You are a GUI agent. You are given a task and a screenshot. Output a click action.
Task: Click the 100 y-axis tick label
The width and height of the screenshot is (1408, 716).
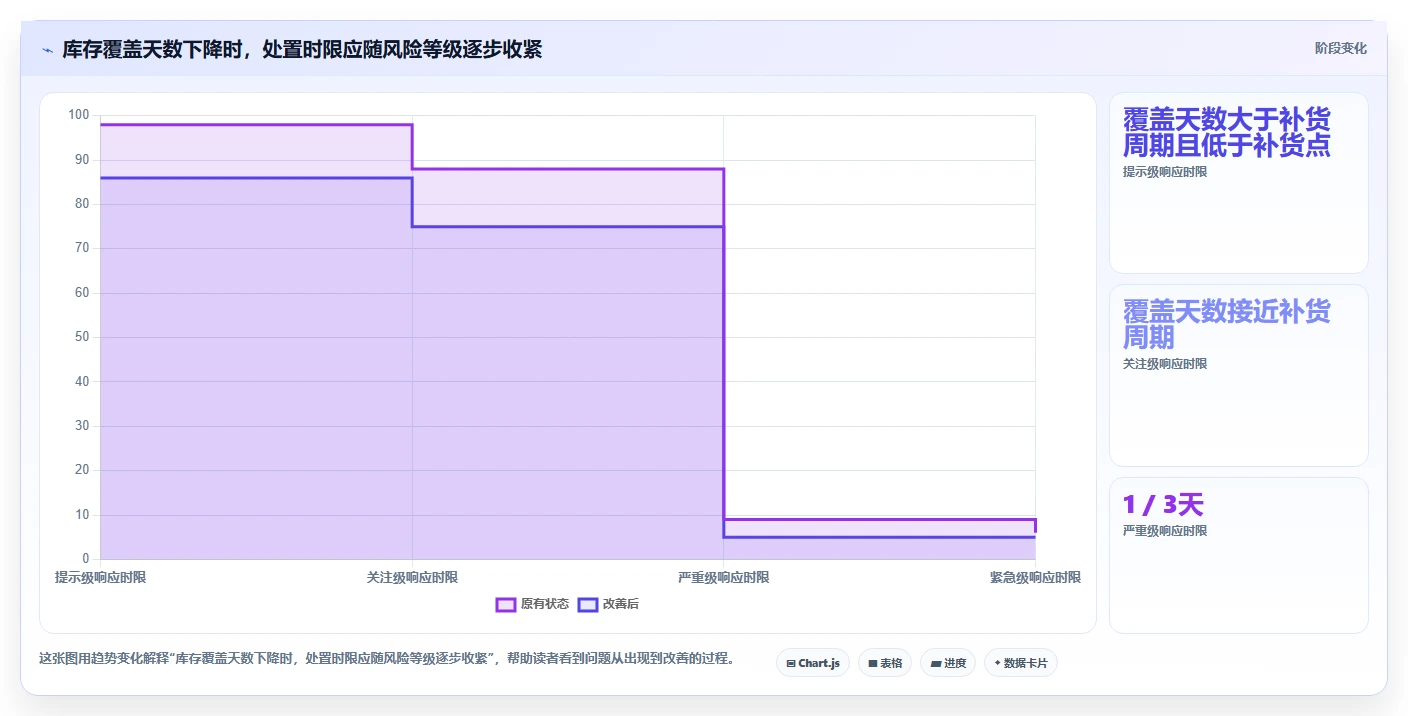coord(79,115)
